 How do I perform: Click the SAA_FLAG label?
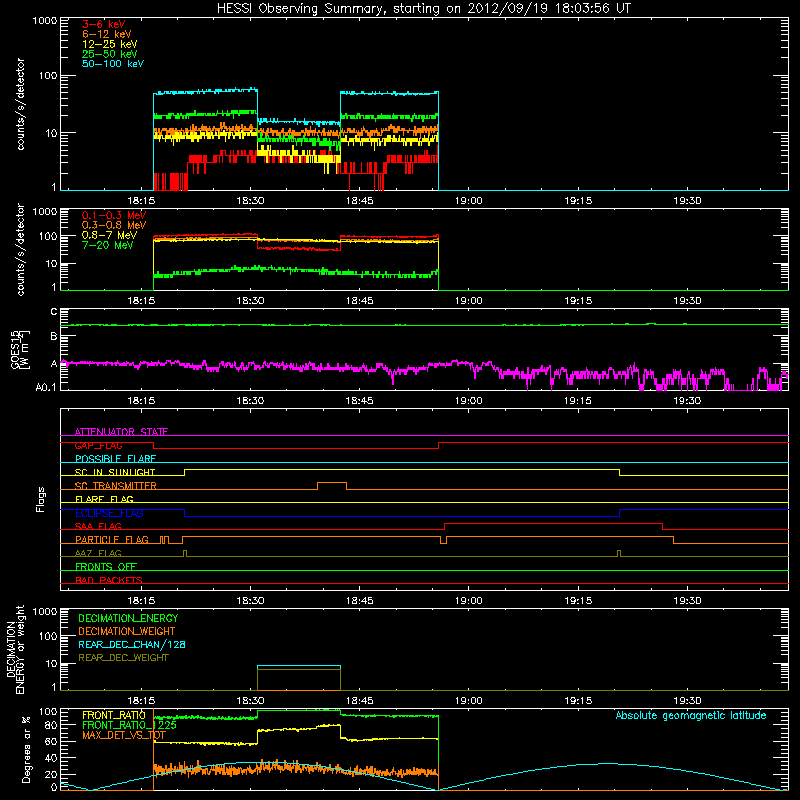(98, 526)
